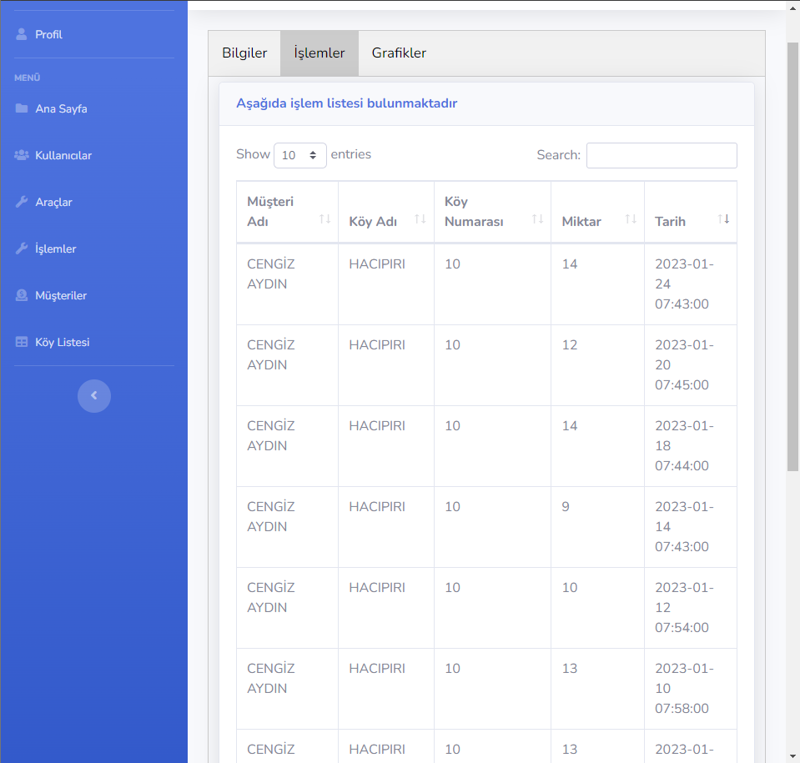
Task: Go to Köy Listesi page
Action: point(62,342)
